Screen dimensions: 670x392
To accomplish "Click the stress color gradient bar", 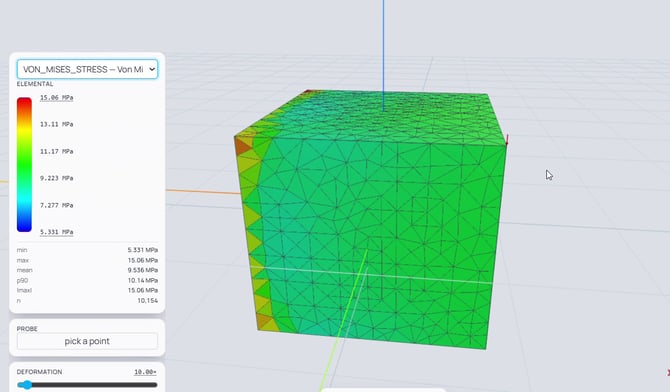I will (x=24, y=165).
